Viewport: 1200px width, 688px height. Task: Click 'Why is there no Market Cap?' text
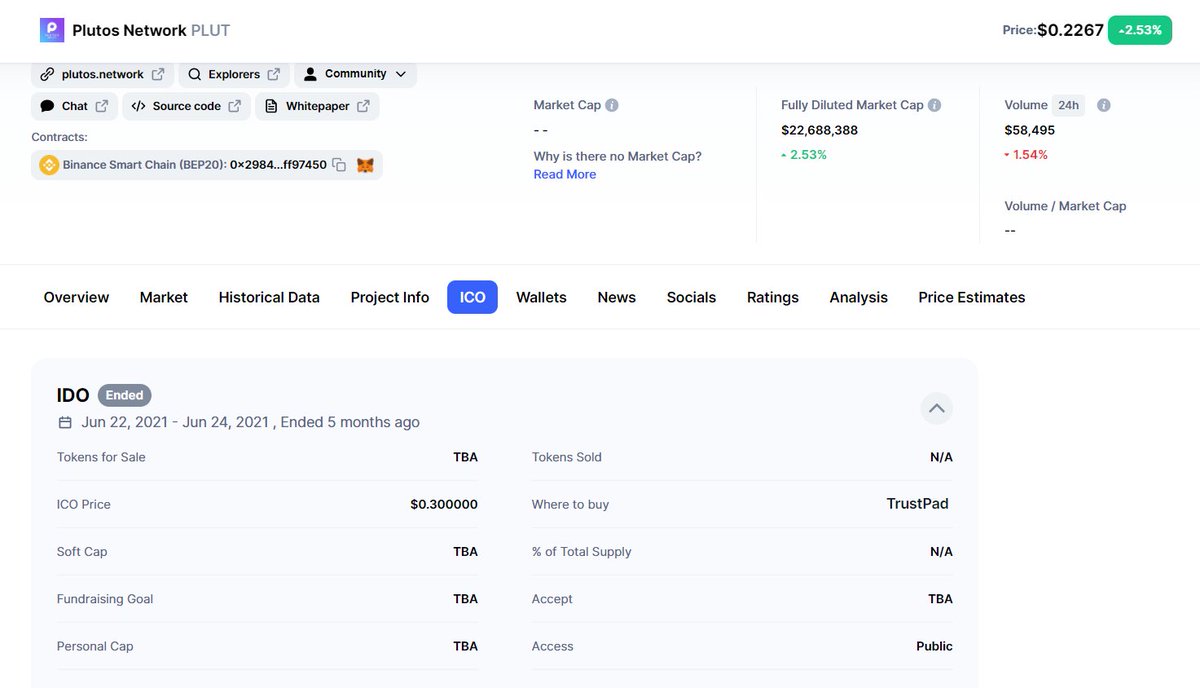[x=618, y=156]
